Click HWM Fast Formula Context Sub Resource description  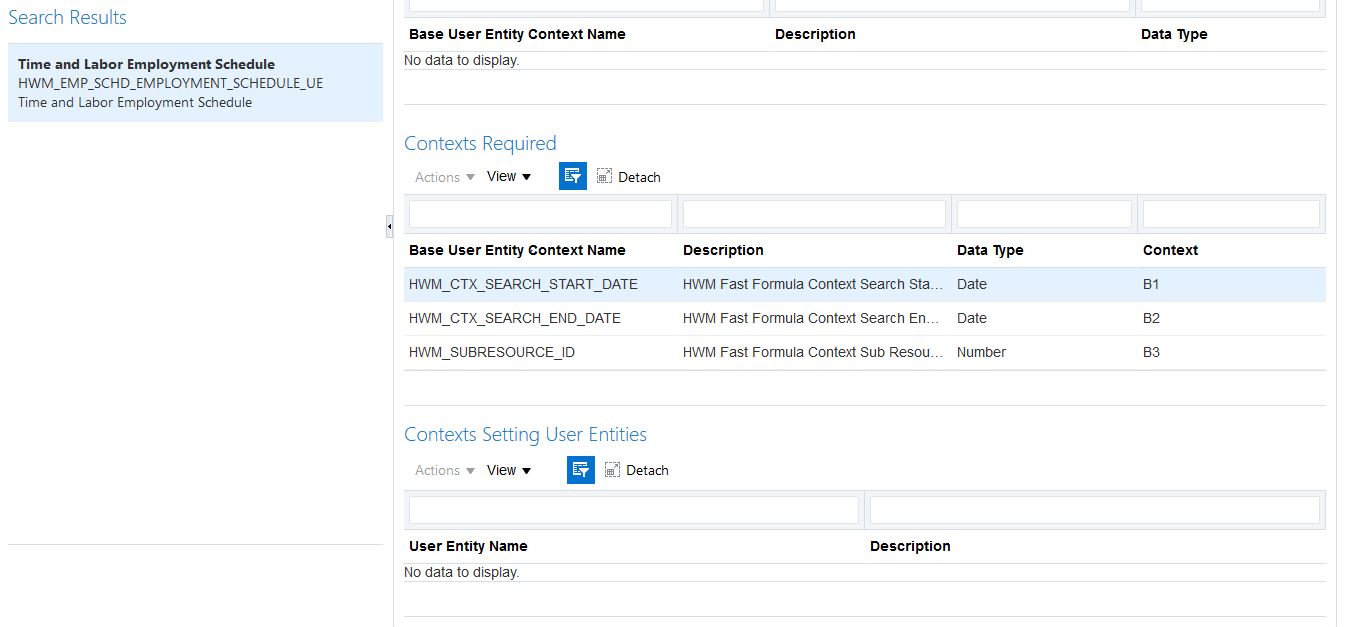click(x=813, y=352)
